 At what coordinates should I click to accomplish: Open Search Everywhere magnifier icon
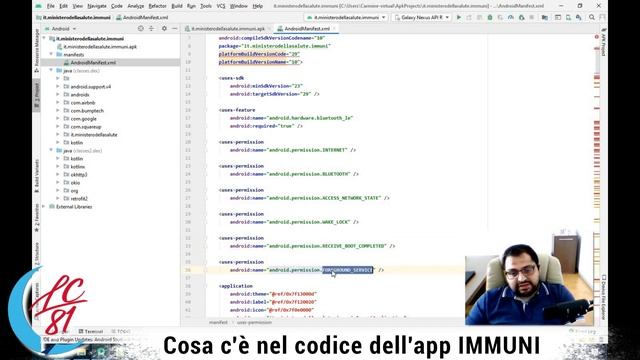click(x=591, y=18)
